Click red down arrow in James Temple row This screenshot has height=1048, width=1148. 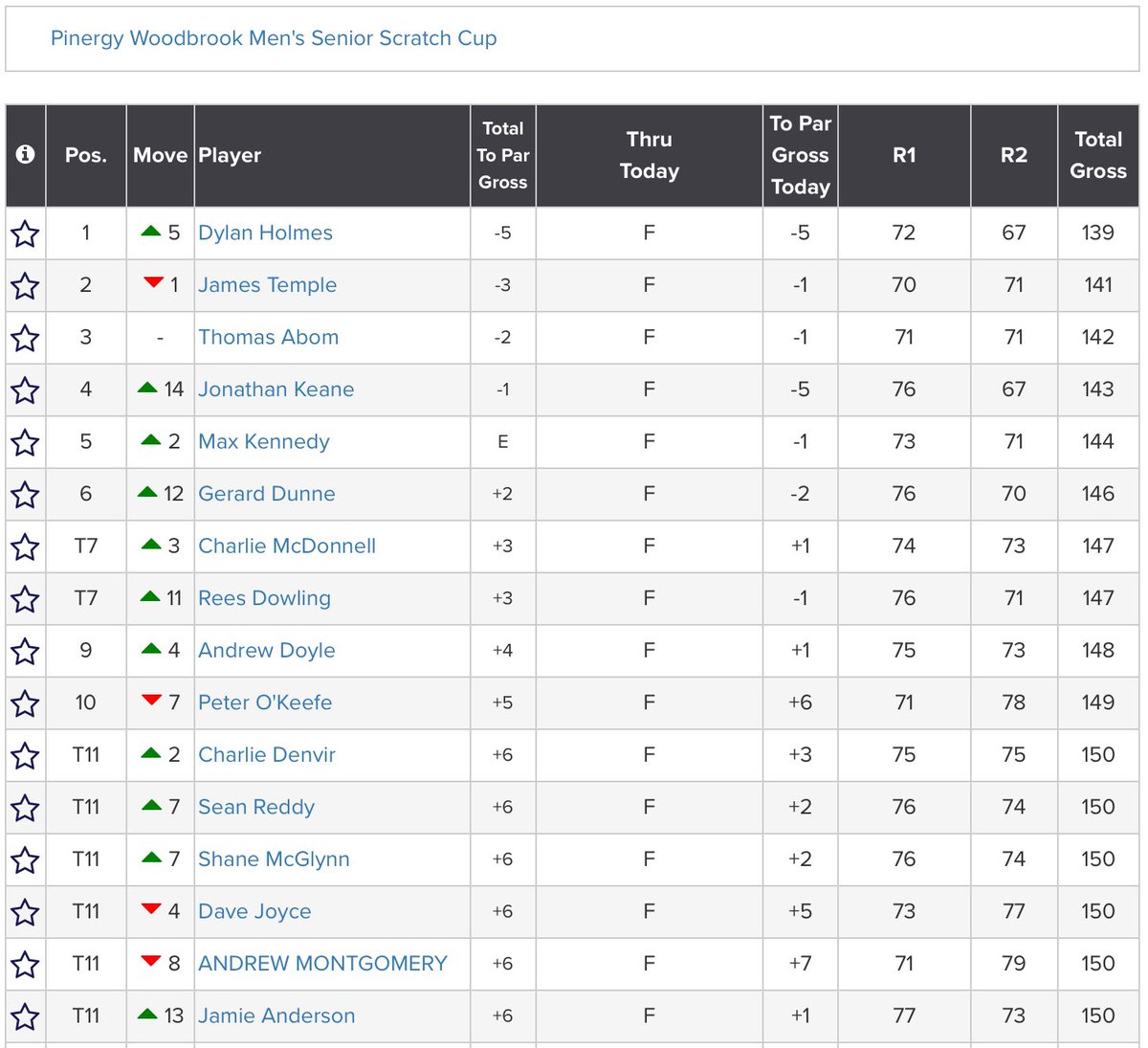click(153, 282)
